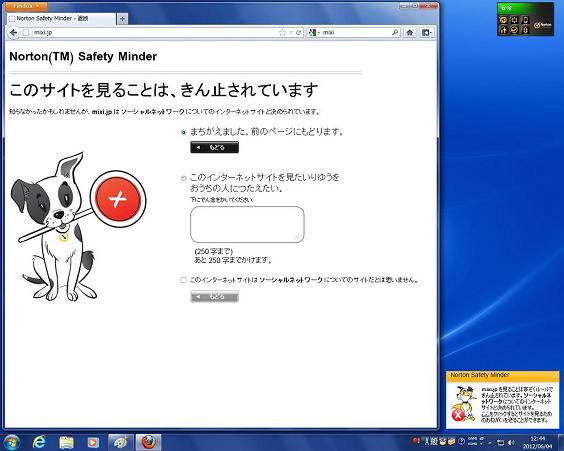This screenshot has height=451, width=564.
Task: Go to home page icon
Action: 410,33
